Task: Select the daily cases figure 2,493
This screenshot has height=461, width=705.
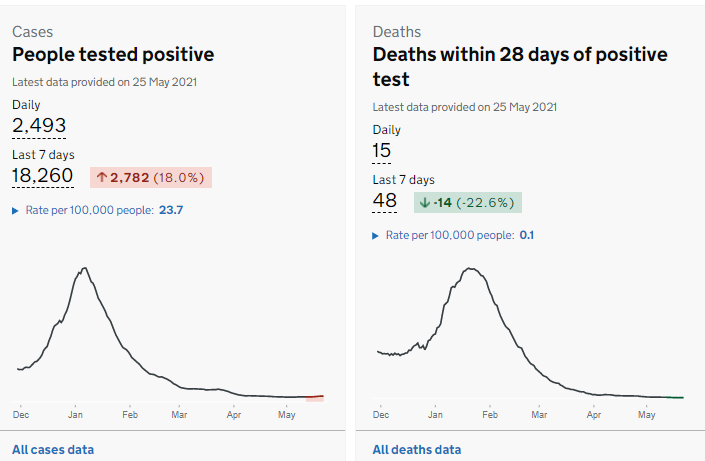Action: pos(39,125)
